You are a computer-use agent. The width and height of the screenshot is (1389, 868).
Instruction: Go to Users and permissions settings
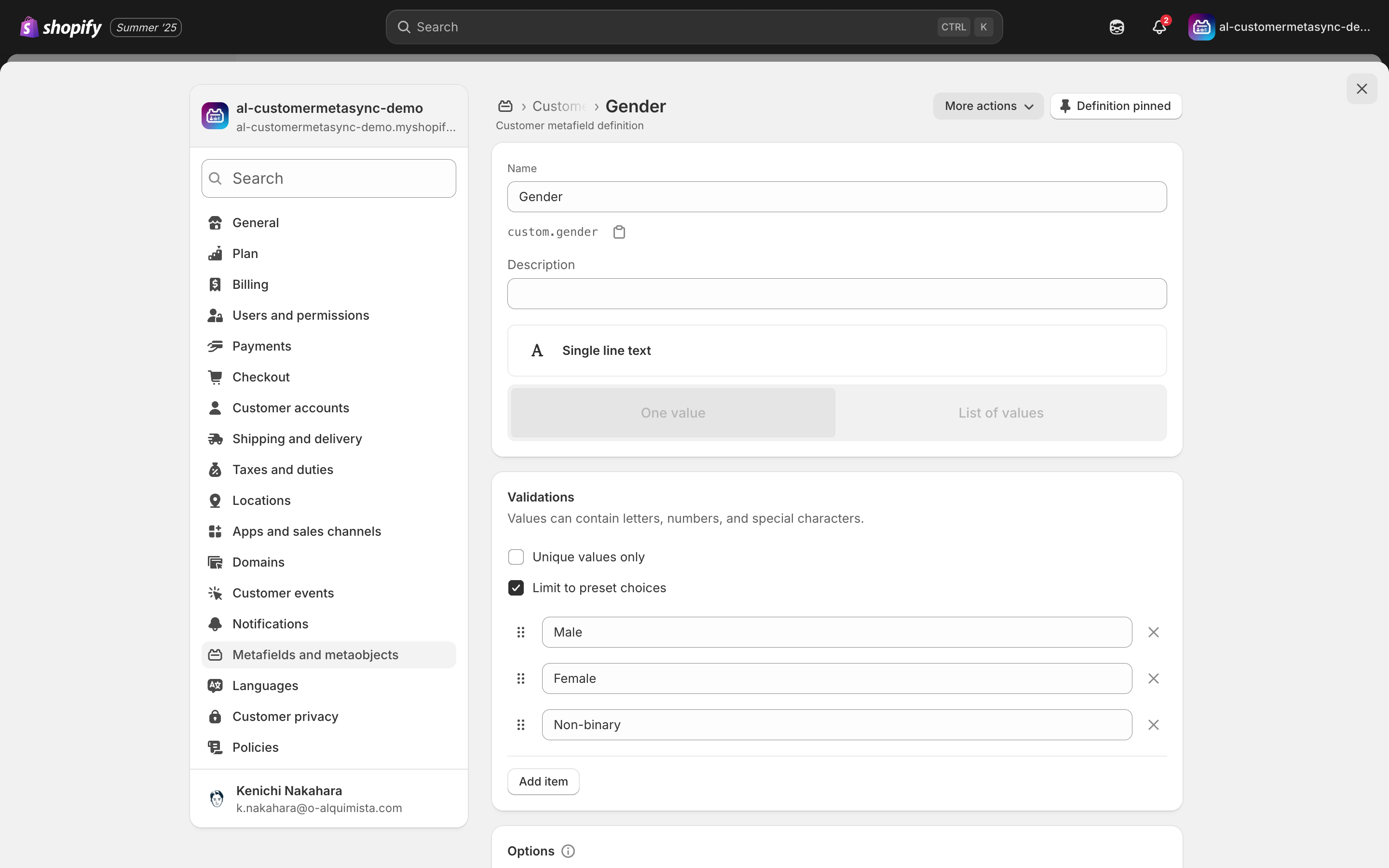[328, 315]
